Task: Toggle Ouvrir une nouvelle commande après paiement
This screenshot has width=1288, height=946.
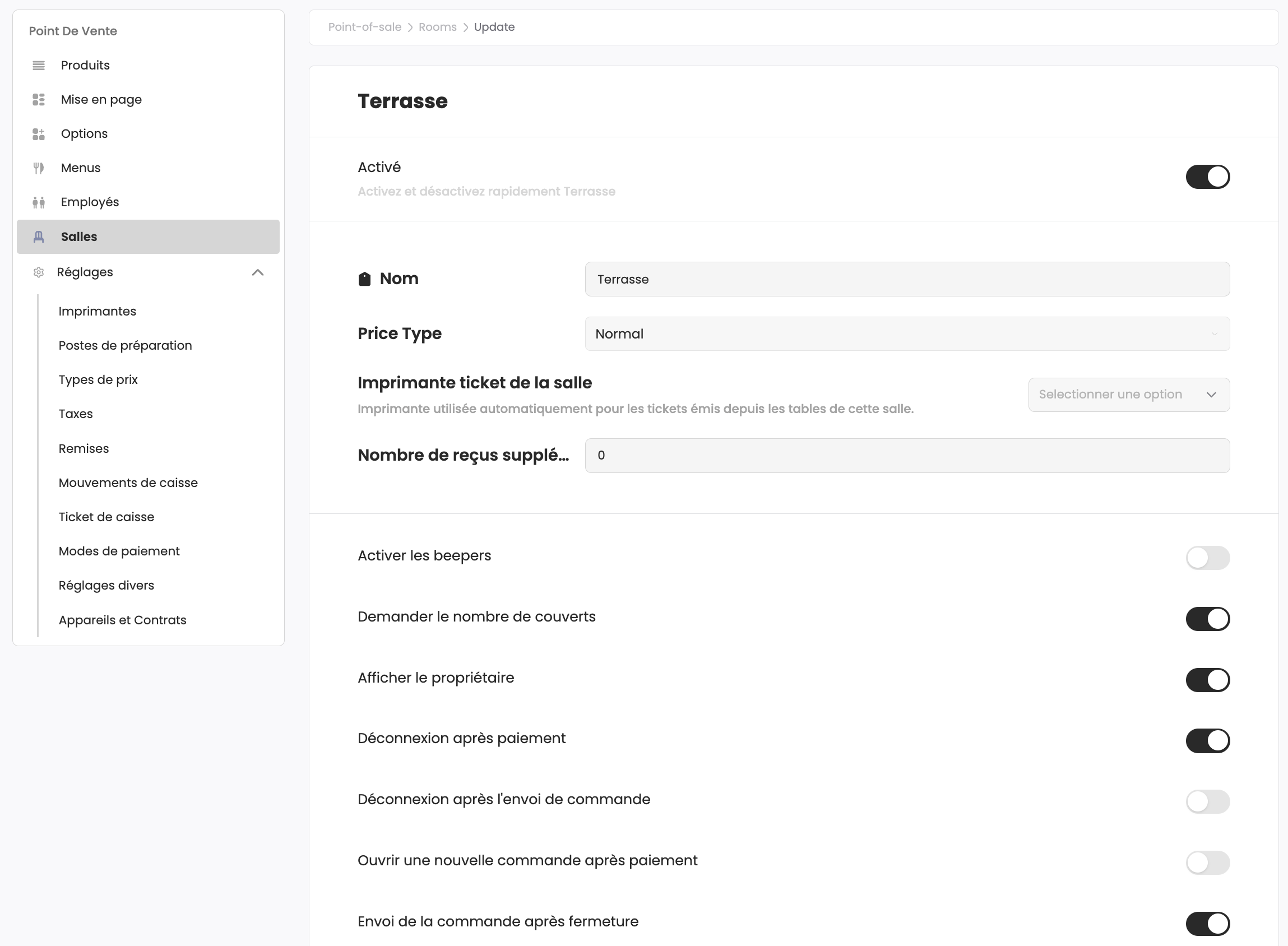Action: coord(1207,862)
